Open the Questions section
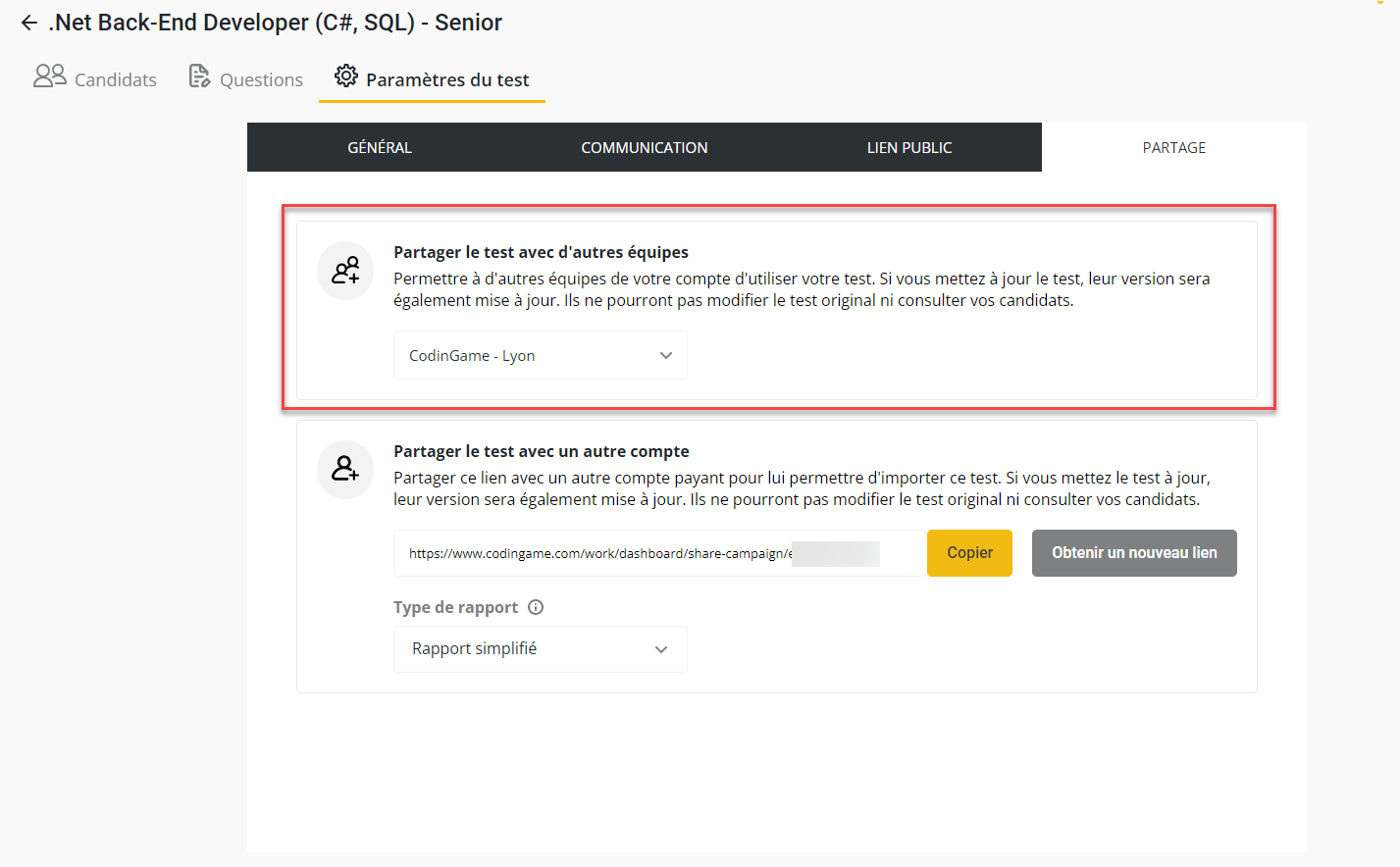Image resolution: width=1400 pixels, height=867 pixels. [261, 79]
